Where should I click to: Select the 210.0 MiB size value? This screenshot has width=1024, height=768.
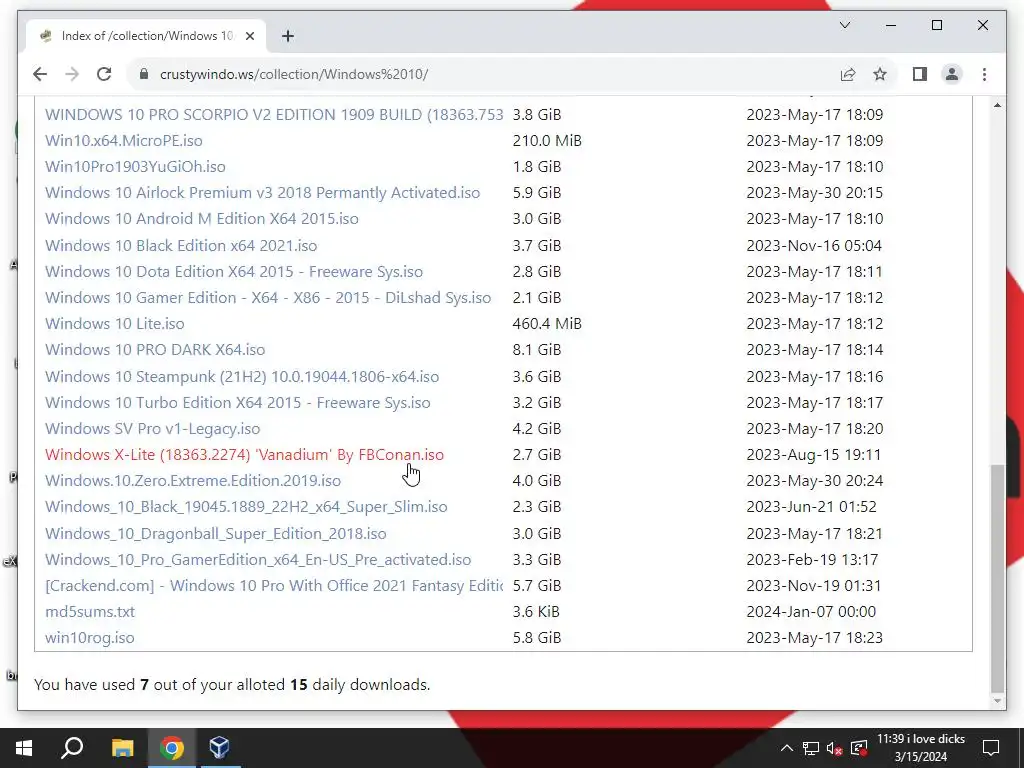[x=547, y=140]
